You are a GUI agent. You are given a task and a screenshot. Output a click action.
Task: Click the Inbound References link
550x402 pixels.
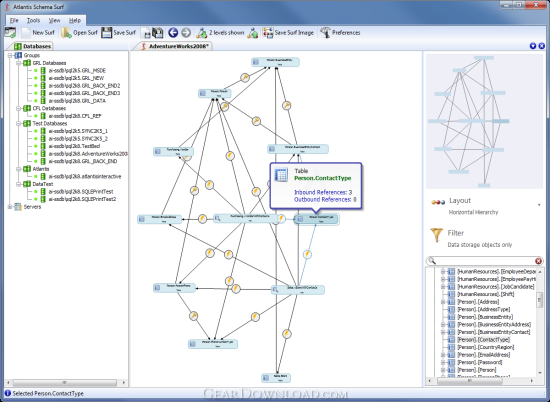pyautogui.click(x=323, y=192)
